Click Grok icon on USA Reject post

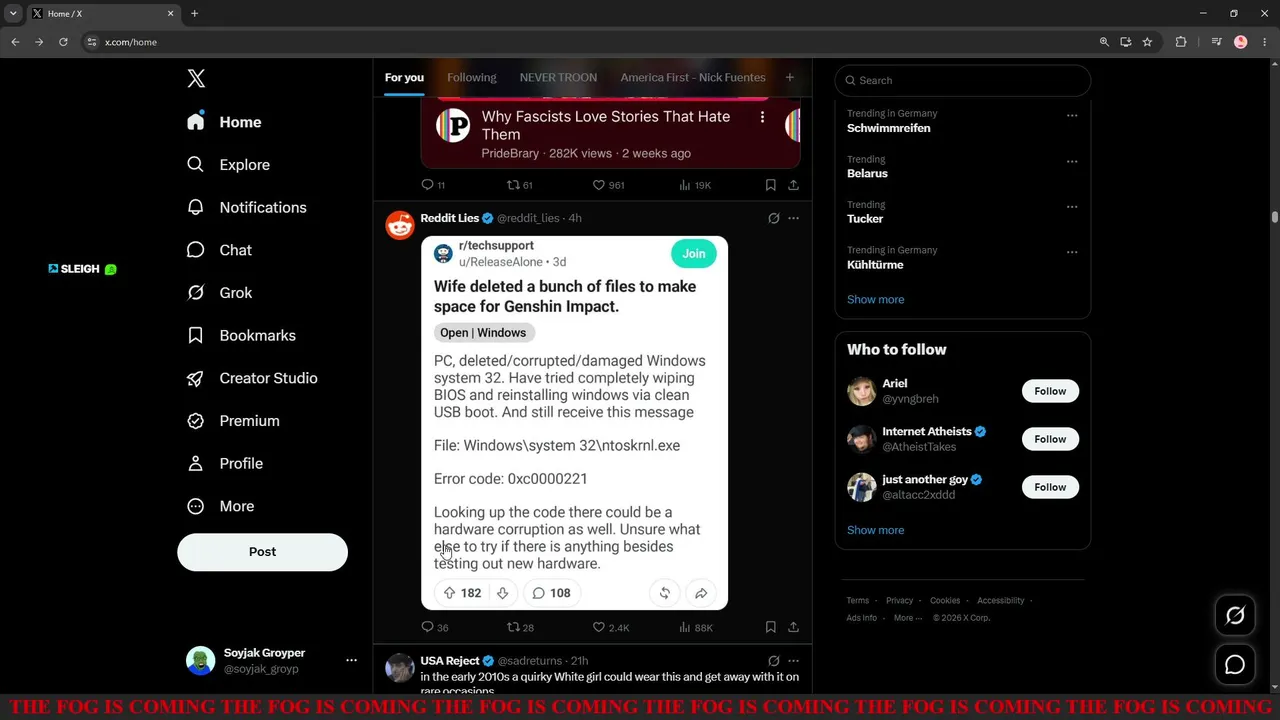[773, 661]
